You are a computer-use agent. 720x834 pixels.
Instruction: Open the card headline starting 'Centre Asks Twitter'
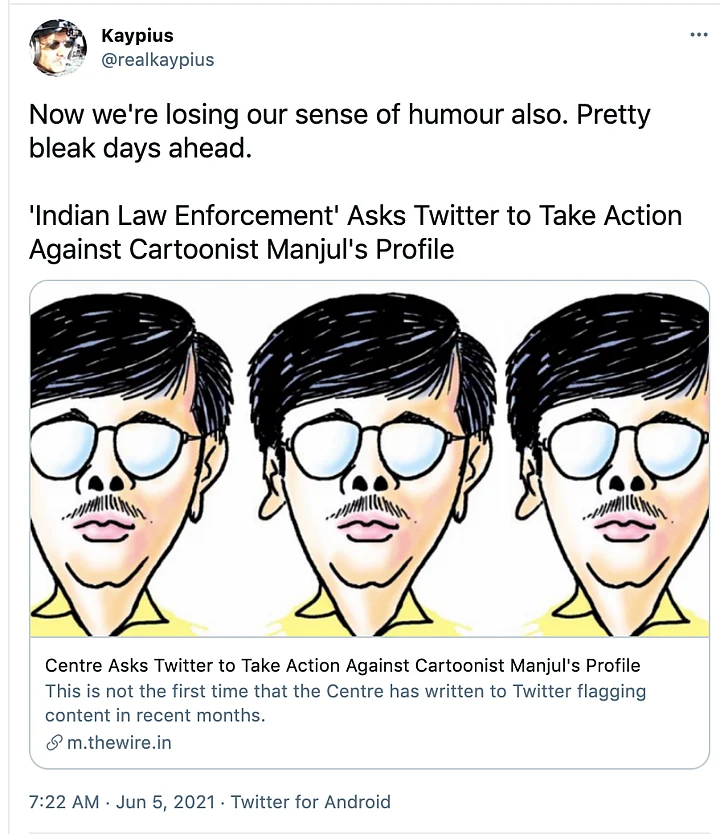[x=342, y=665]
